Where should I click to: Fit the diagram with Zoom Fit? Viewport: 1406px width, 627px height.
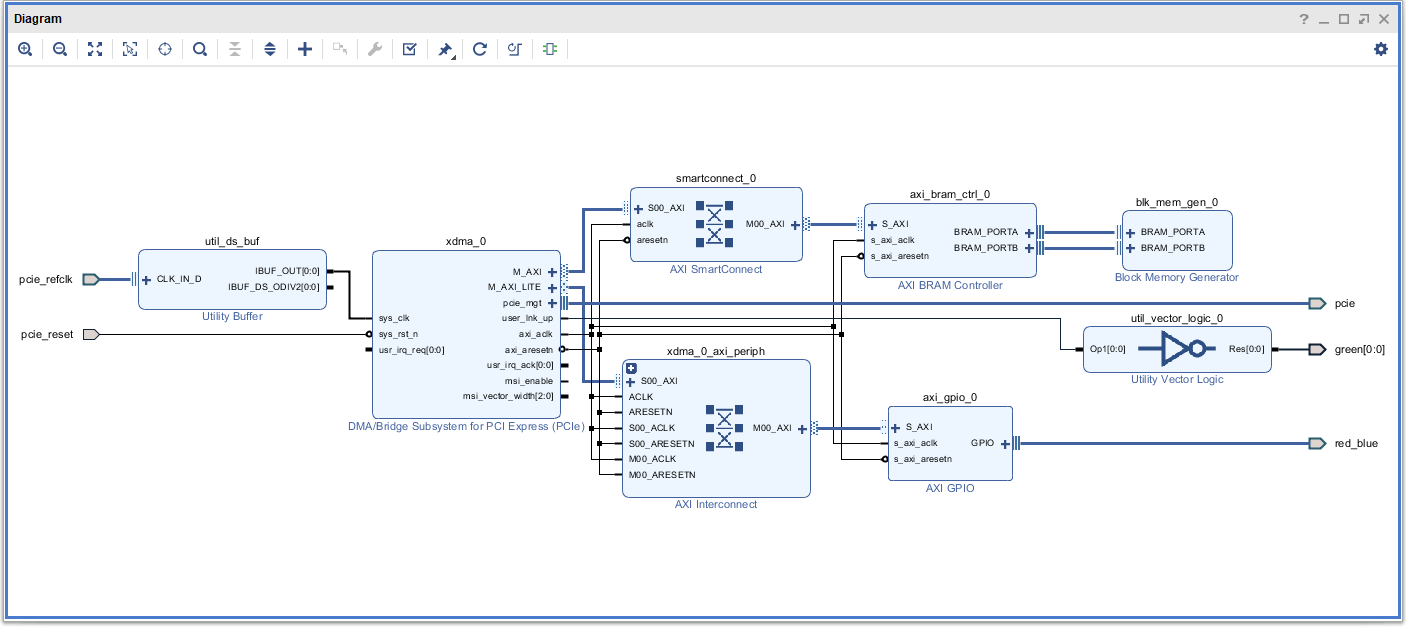click(95, 49)
